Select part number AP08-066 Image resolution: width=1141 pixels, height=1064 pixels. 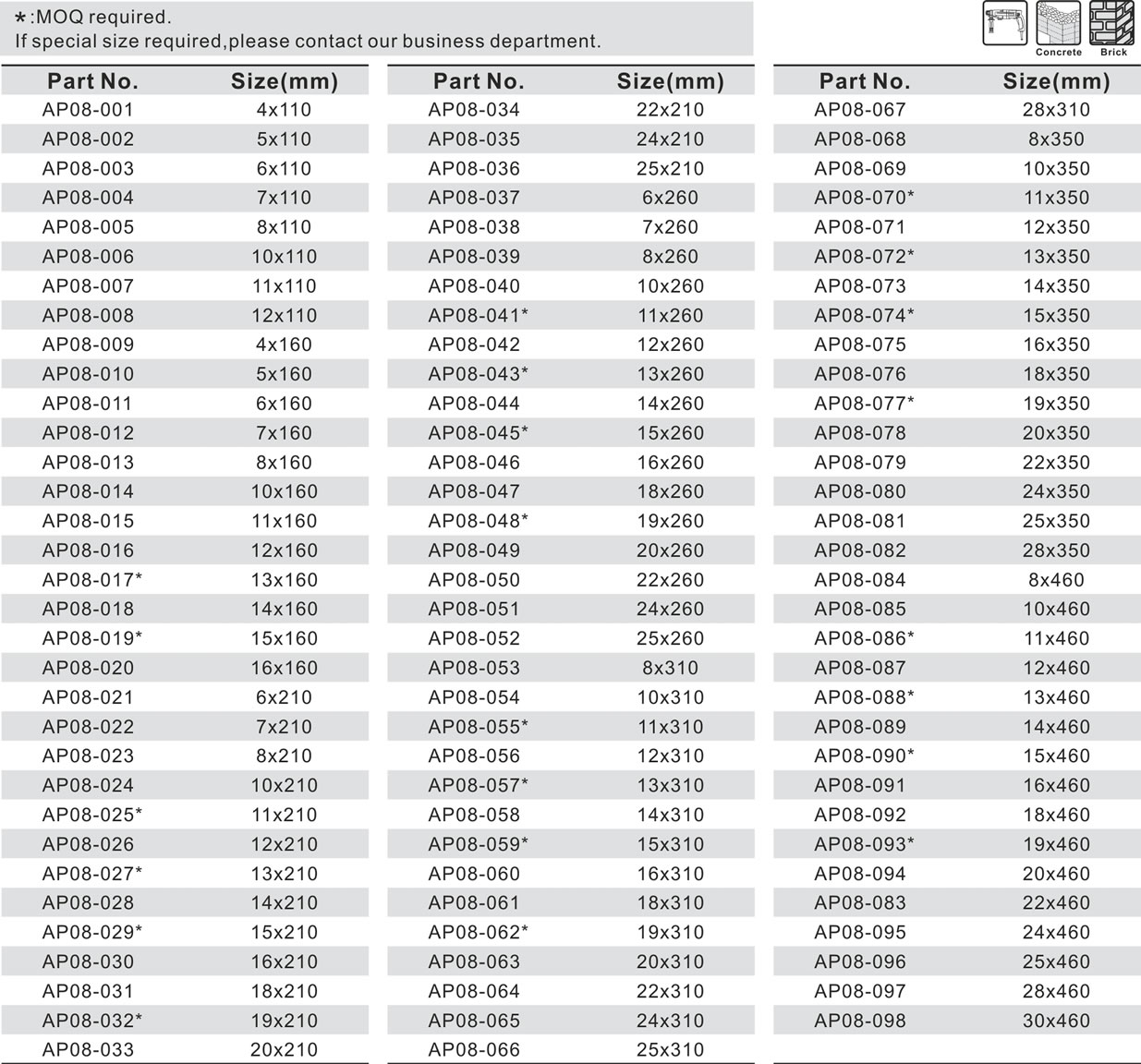(474, 1050)
